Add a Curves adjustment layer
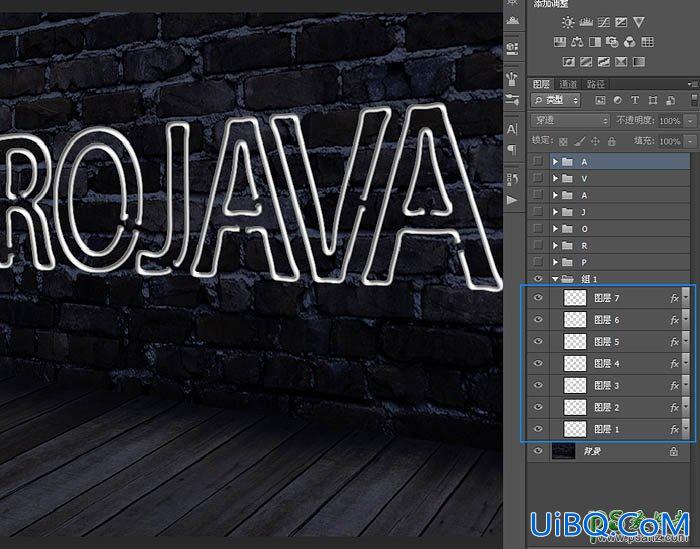Viewport: 700px width, 549px height. pos(604,22)
